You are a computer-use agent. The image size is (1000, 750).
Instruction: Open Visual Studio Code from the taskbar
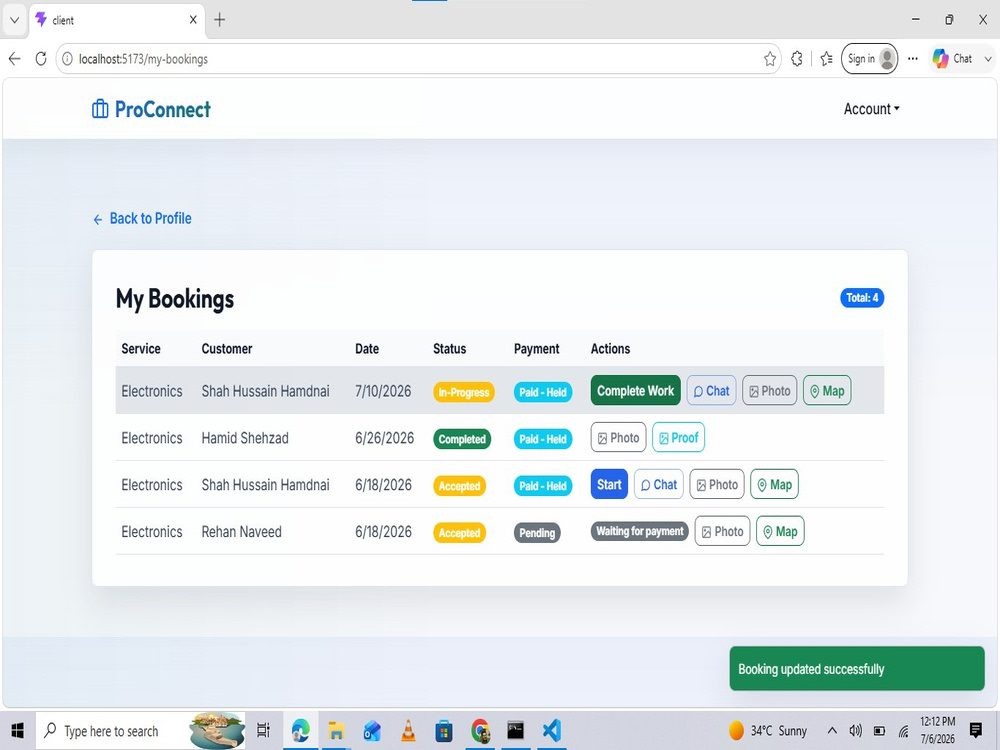(x=552, y=731)
